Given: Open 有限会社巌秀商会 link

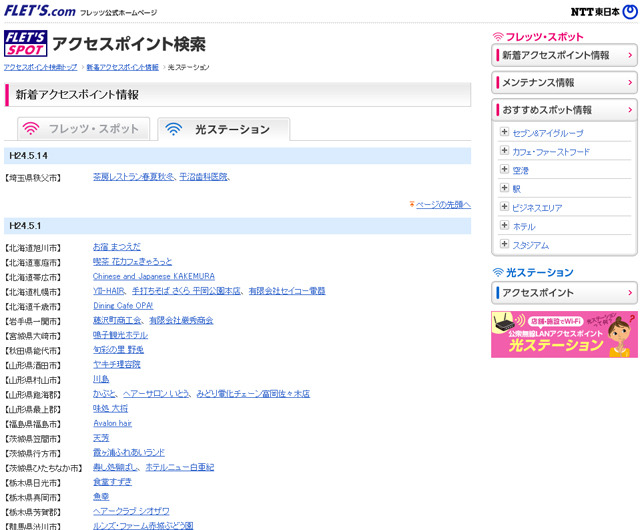Looking at the screenshot, I should pyautogui.click(x=181, y=320).
